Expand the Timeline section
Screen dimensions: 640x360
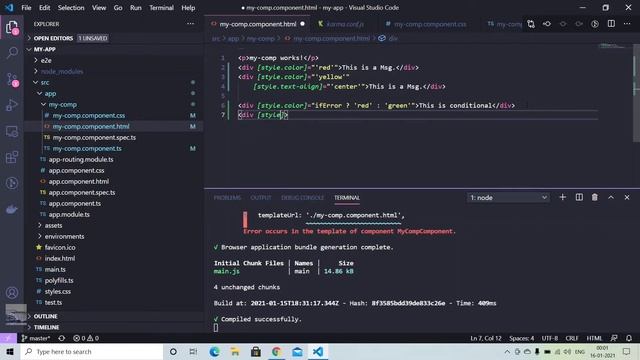point(46,327)
